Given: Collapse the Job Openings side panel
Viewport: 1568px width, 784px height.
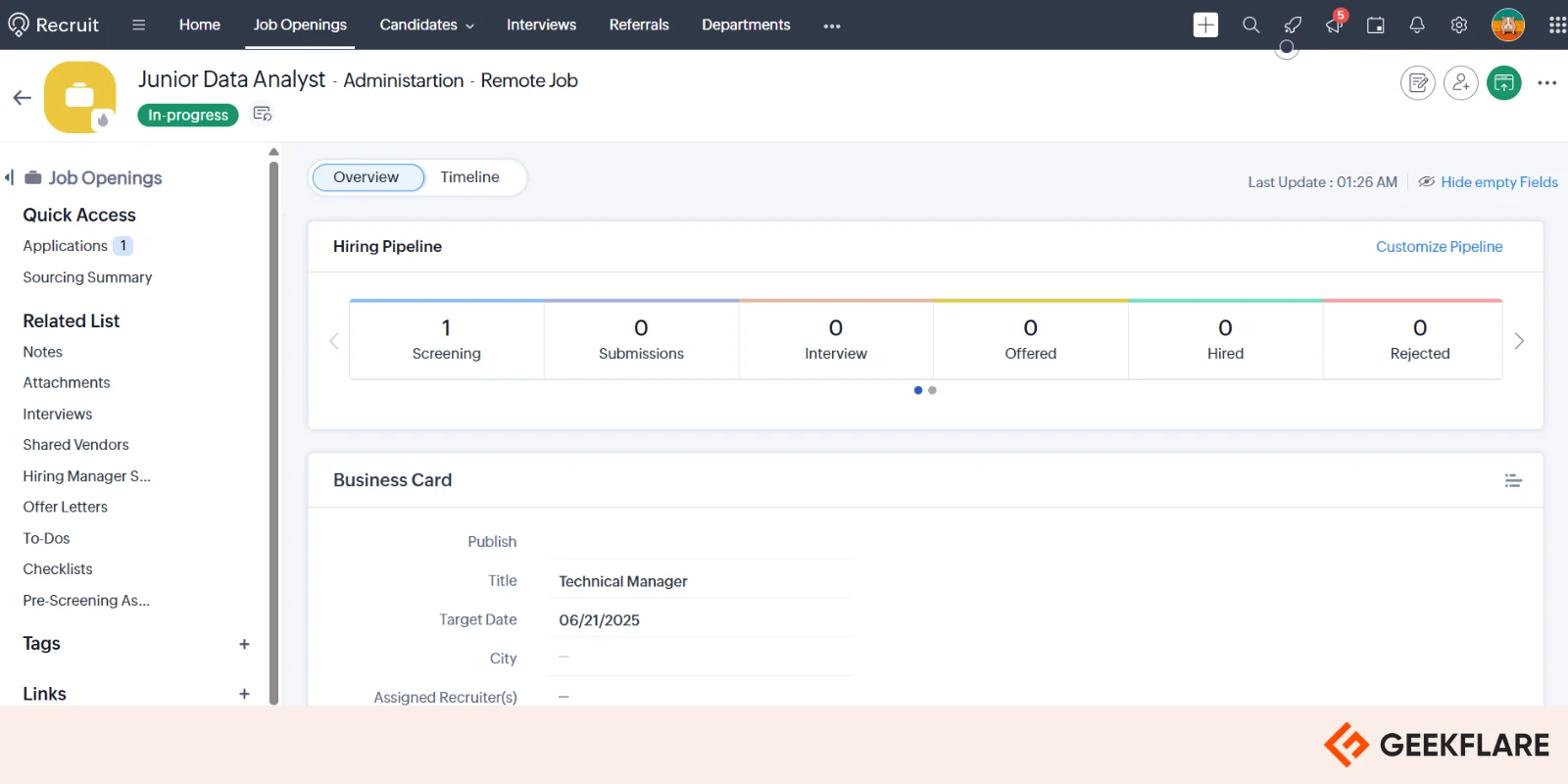Looking at the screenshot, I should click(9, 177).
